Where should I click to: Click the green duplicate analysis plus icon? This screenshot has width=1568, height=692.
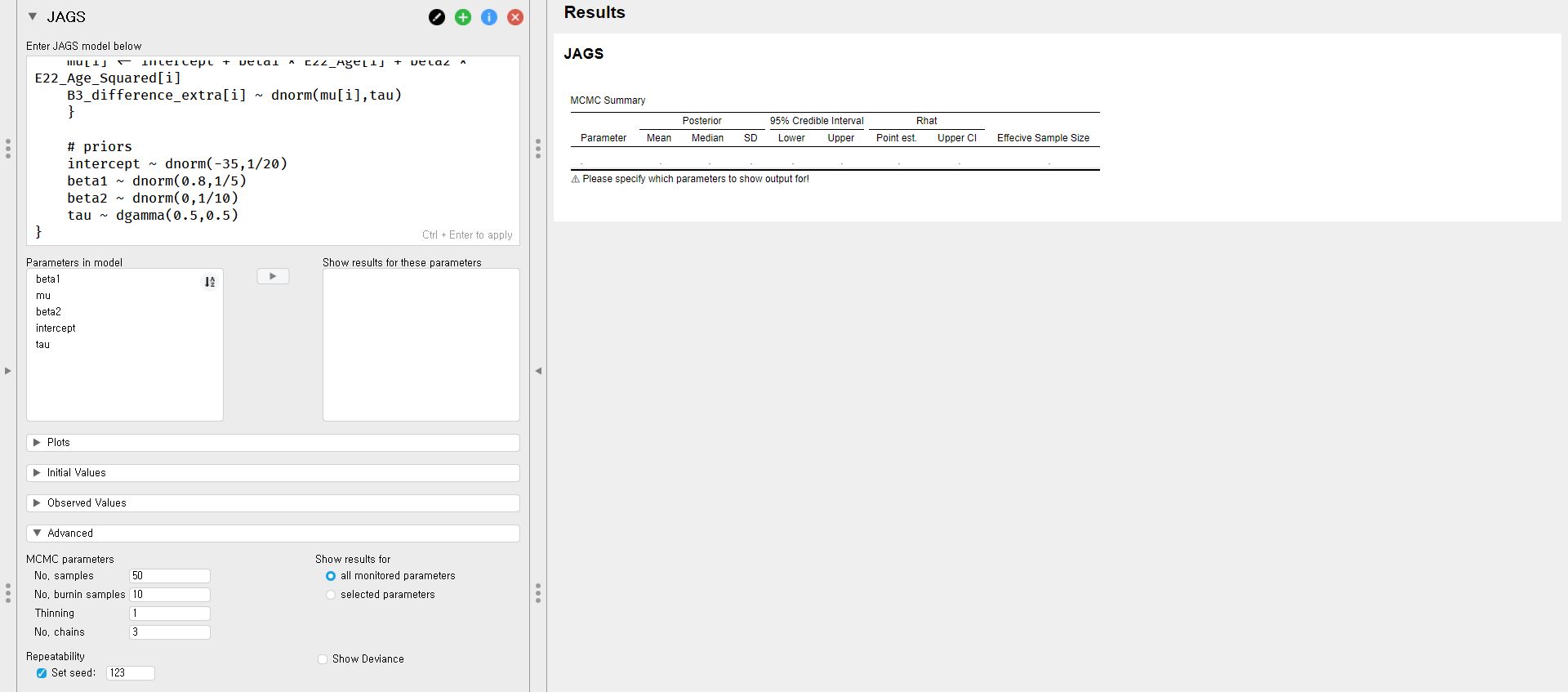463,17
